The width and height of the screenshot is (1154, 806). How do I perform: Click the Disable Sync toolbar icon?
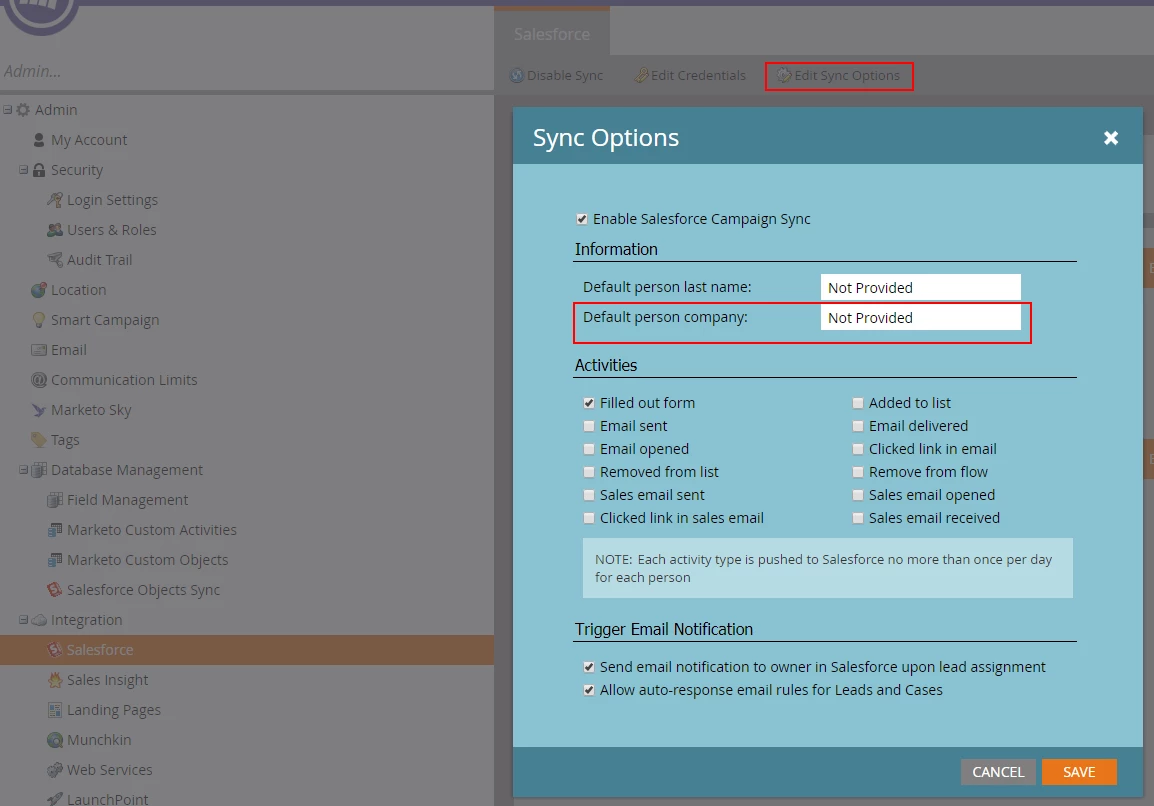(x=517, y=75)
